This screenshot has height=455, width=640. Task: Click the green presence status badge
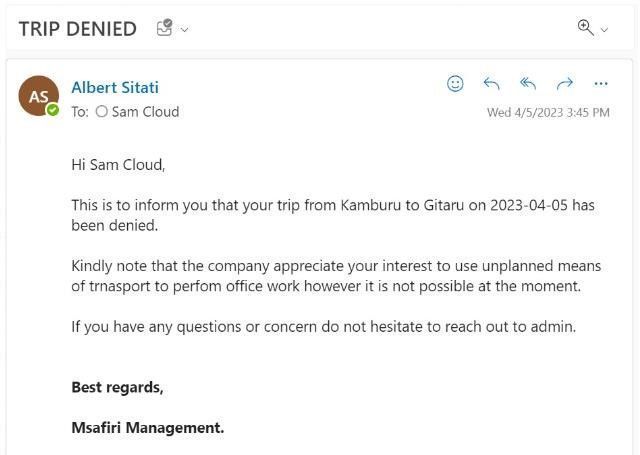click(x=53, y=110)
